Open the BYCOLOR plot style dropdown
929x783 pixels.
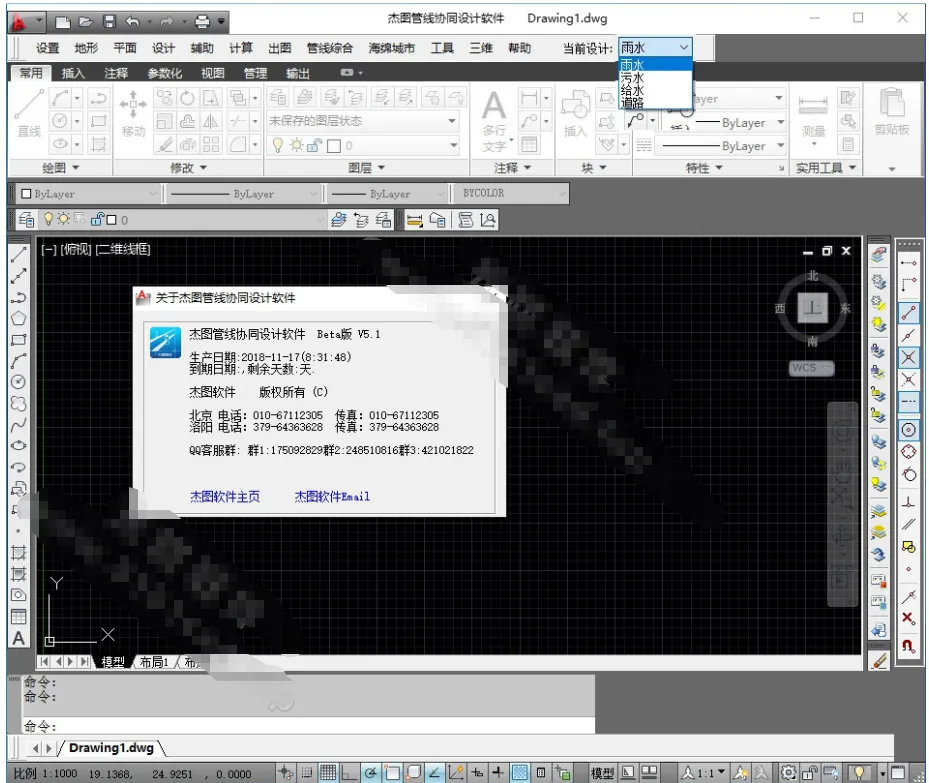[511, 193]
